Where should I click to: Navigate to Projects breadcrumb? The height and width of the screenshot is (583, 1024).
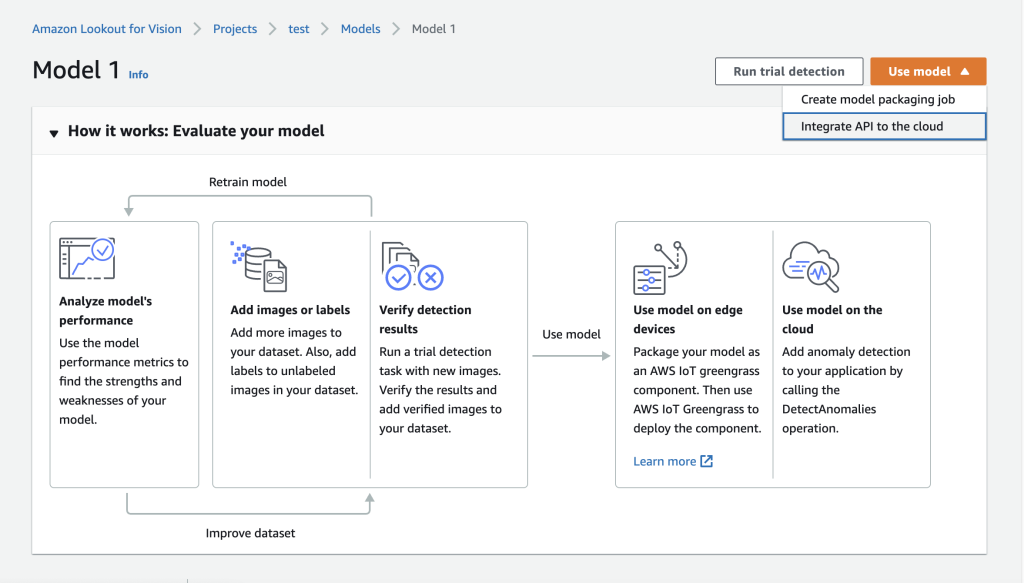click(x=235, y=29)
